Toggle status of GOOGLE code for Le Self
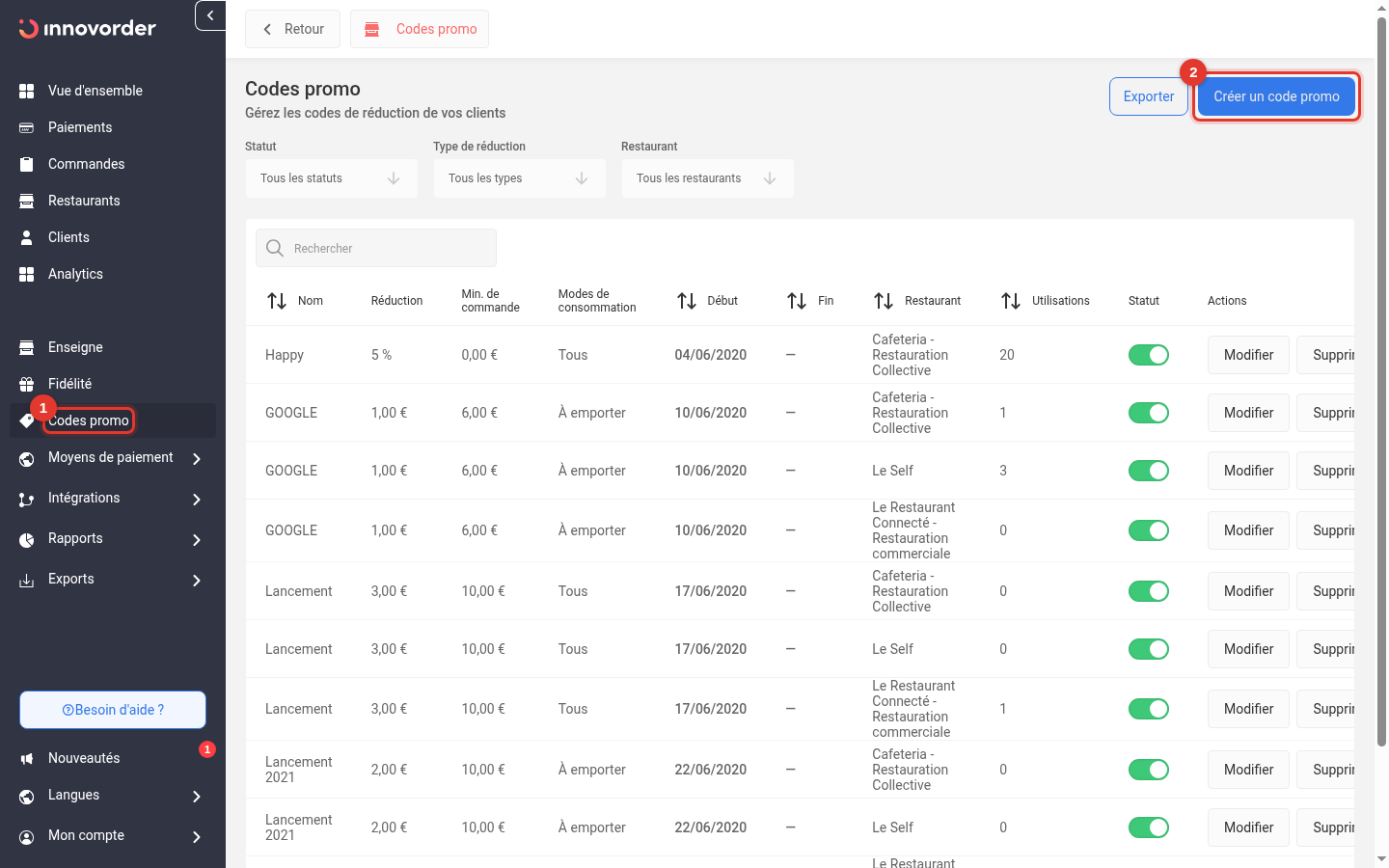 point(1149,471)
